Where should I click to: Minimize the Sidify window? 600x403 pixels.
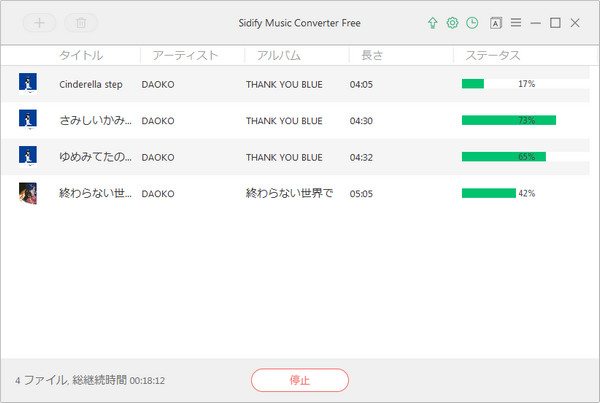click(x=536, y=23)
